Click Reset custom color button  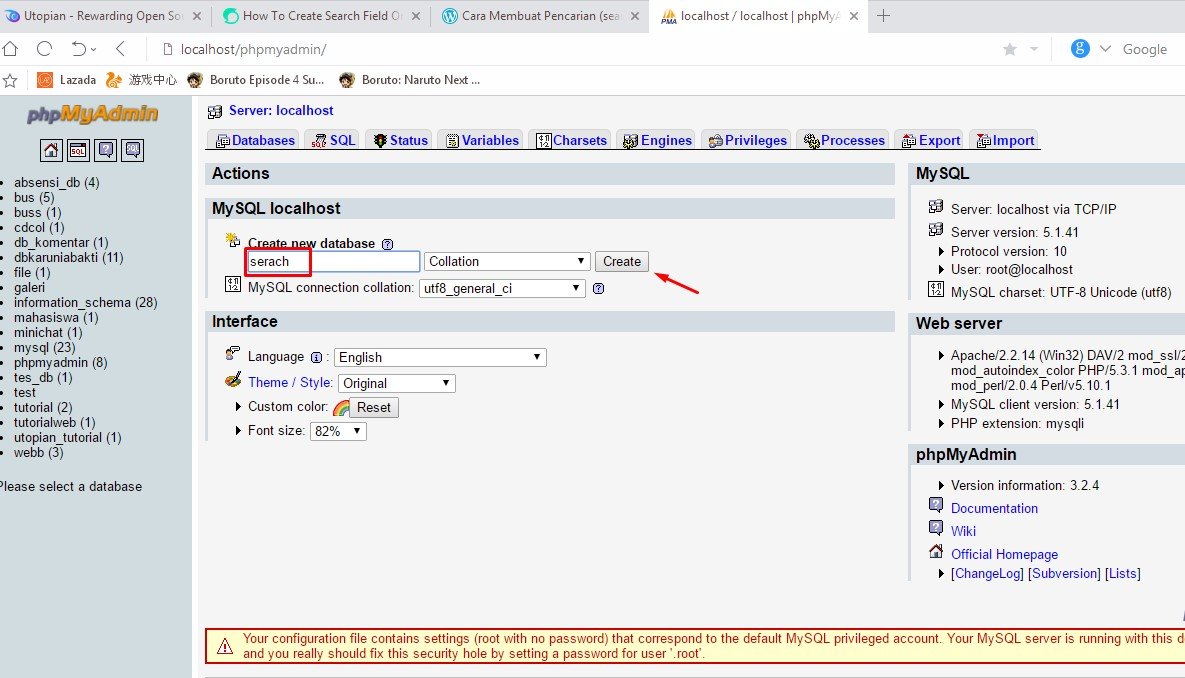(x=374, y=407)
